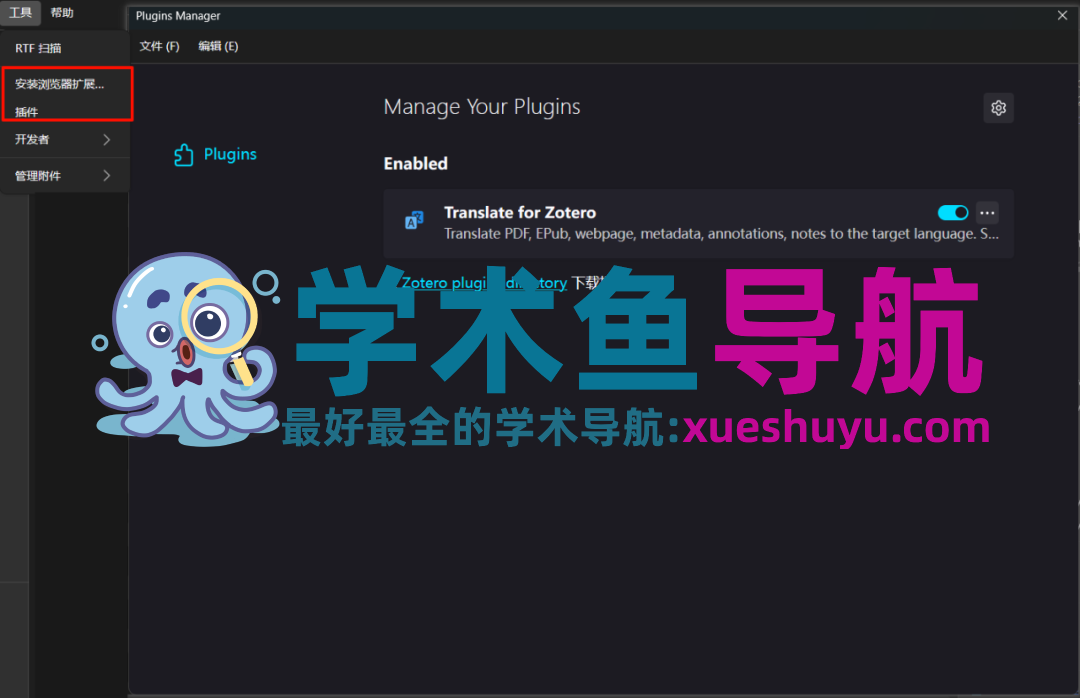Open 文件 (F) menu in Plugins Manager
Screen dimensions: 1080x698
pos(159,46)
